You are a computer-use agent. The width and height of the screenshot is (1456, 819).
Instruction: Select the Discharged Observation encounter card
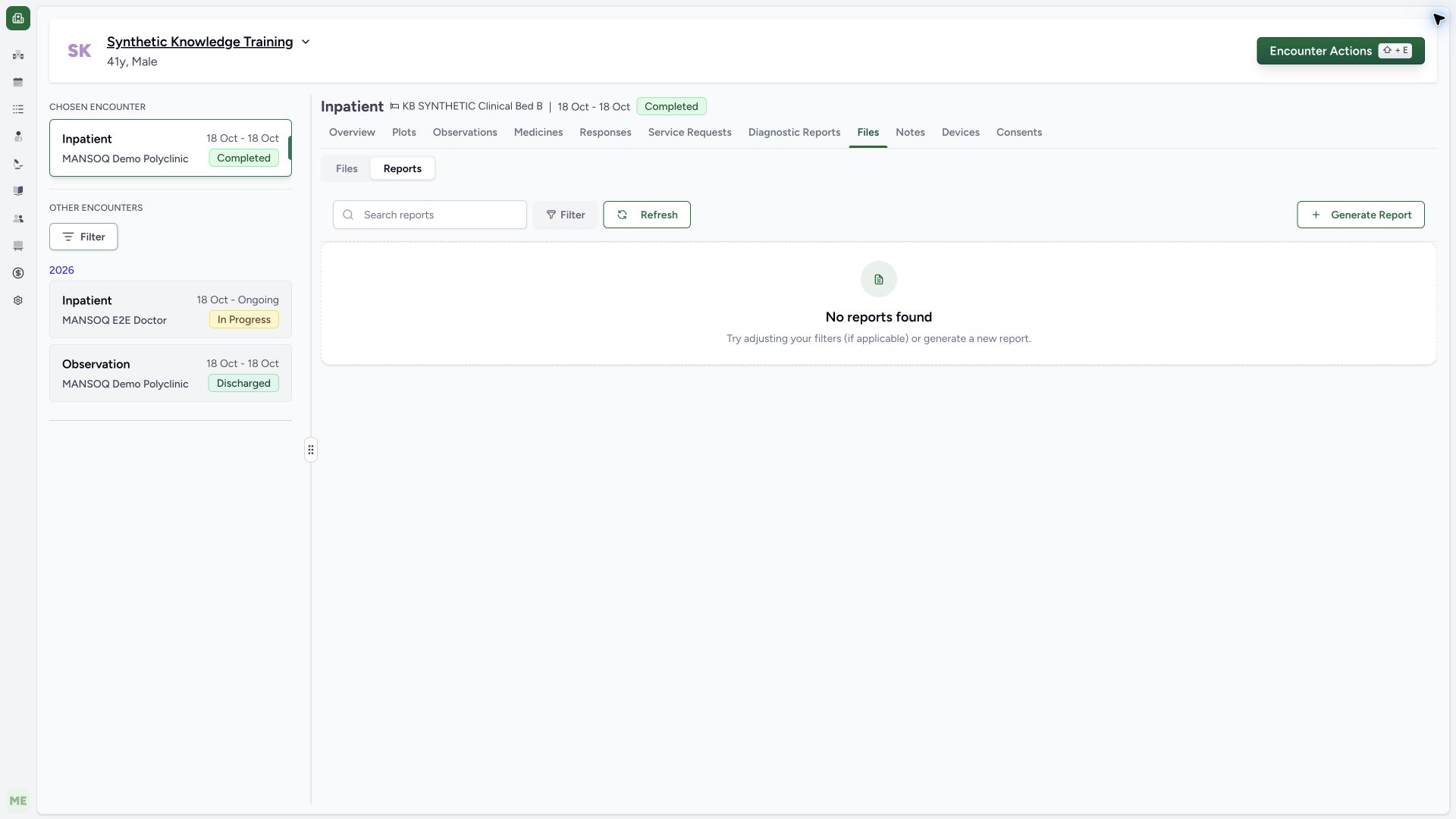click(171, 373)
